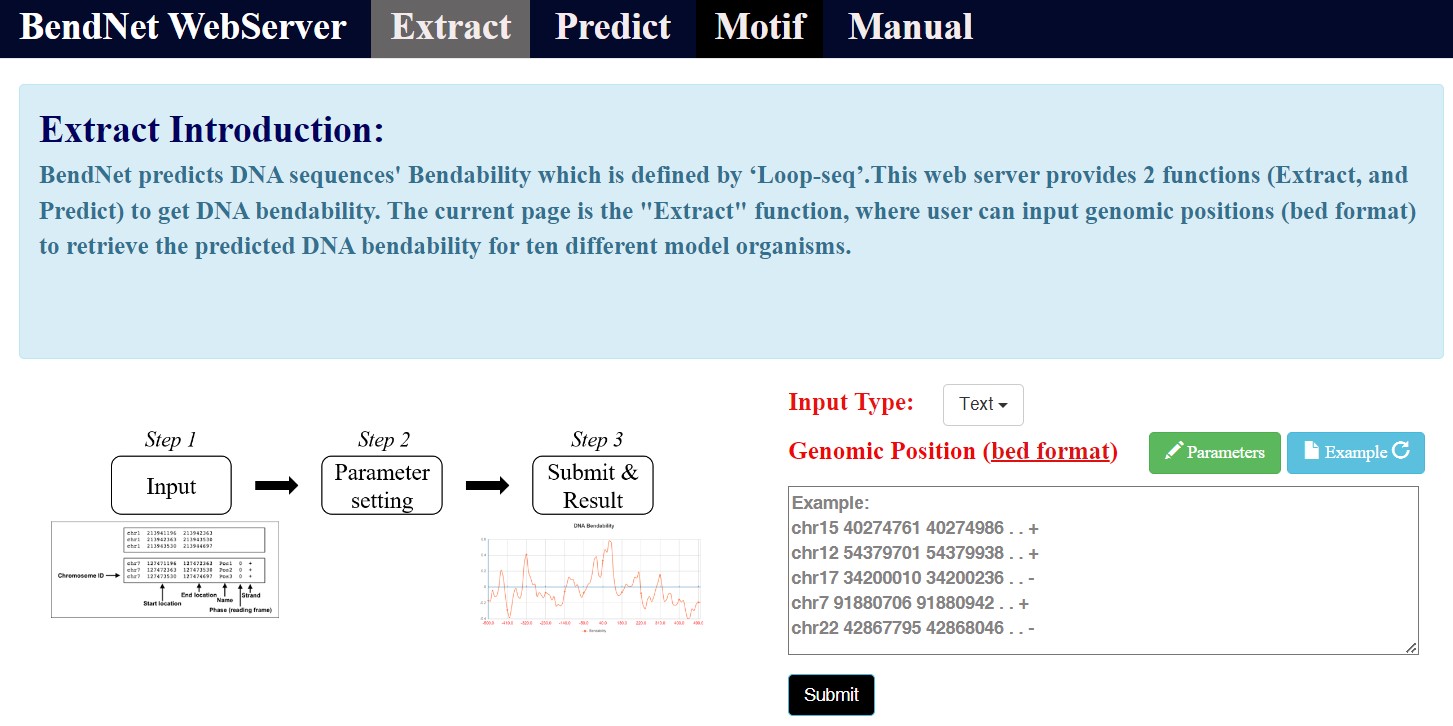Screen dimensions: 1453x726
Task: Click the arrow between Step 2 and Step 3
Action: tap(487, 486)
